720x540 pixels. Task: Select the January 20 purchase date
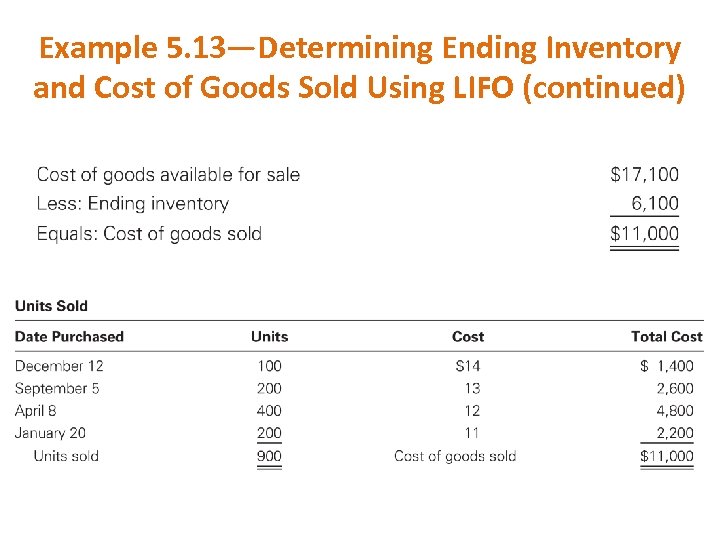pyautogui.click(x=50, y=433)
